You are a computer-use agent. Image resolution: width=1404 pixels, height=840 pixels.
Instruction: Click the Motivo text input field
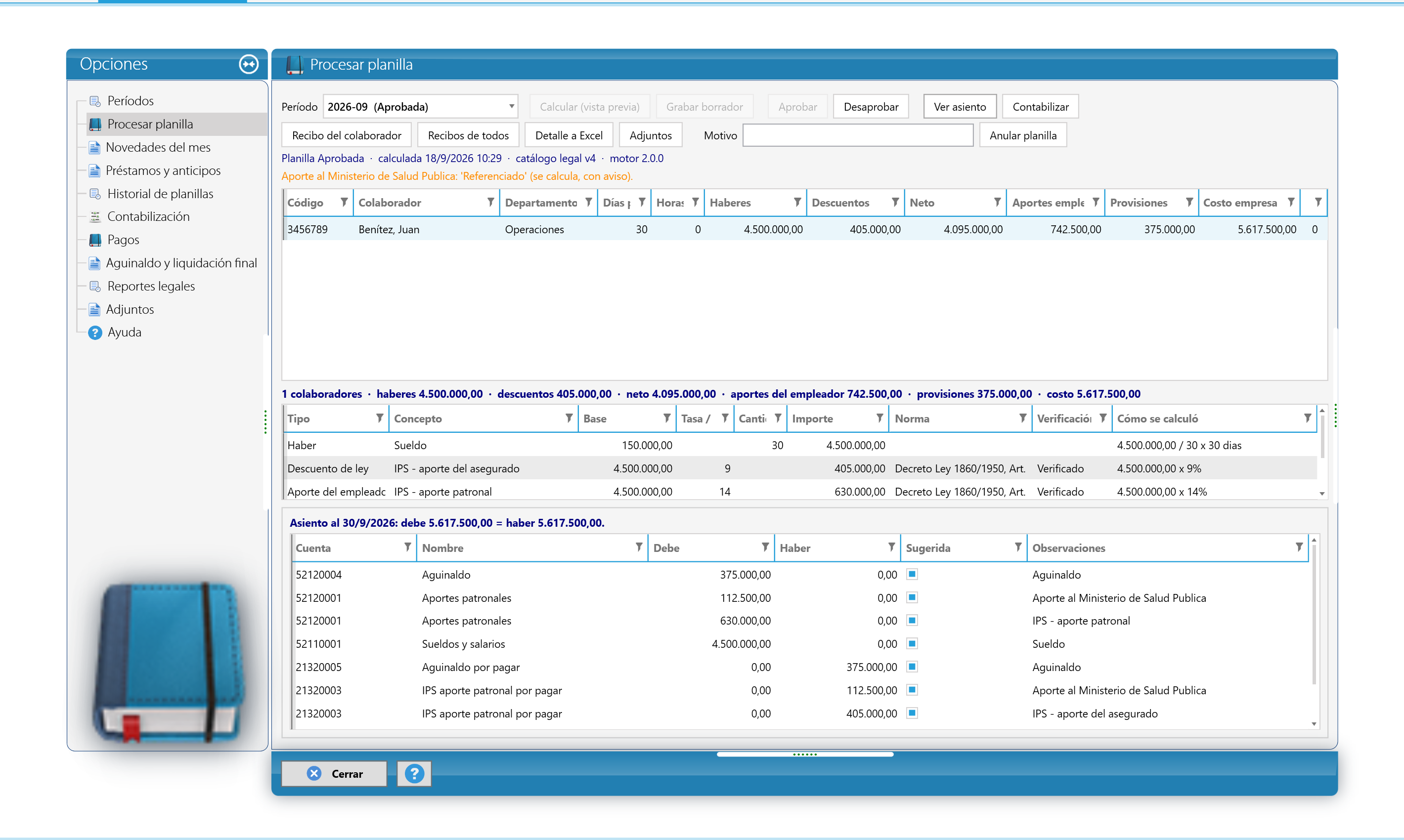[857, 135]
